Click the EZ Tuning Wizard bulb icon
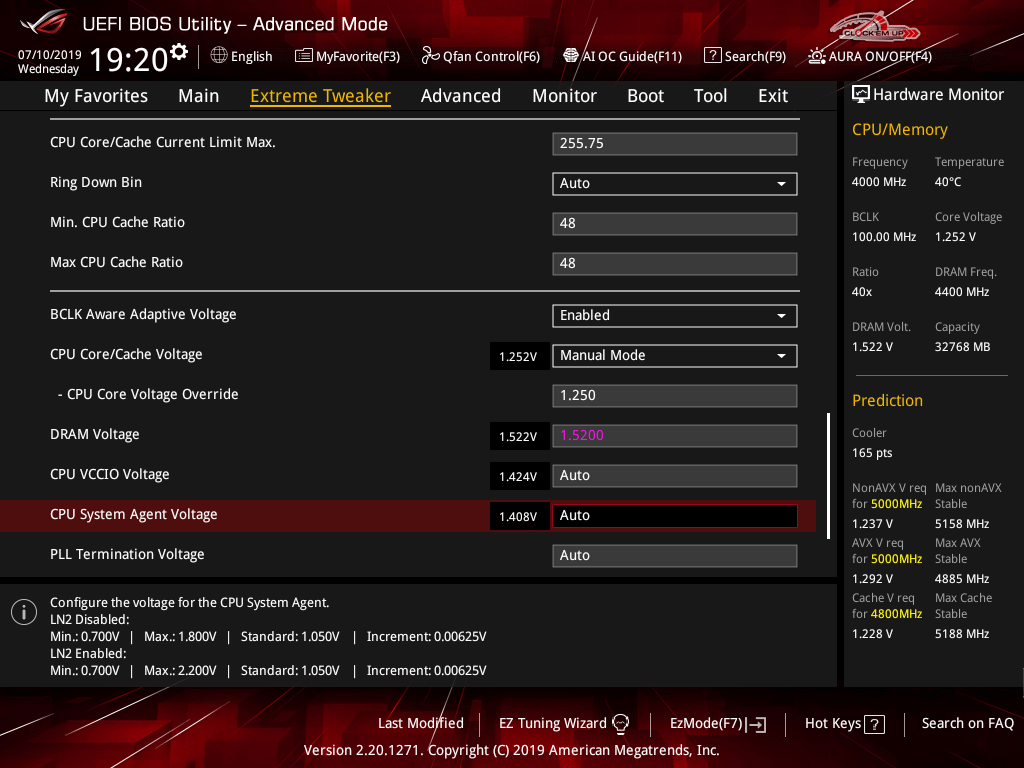This screenshot has height=768, width=1024. (621, 723)
